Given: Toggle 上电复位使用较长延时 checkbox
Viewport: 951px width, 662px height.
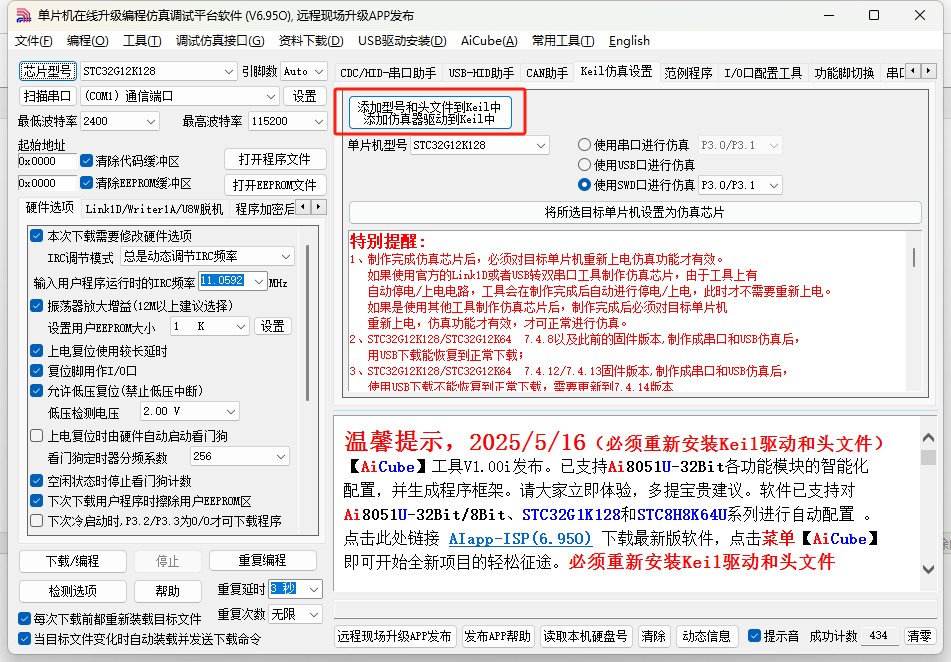Looking at the screenshot, I should click(36, 351).
